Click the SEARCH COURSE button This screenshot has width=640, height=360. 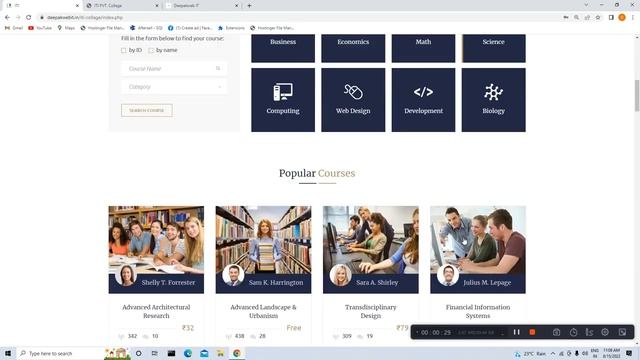pos(147,110)
